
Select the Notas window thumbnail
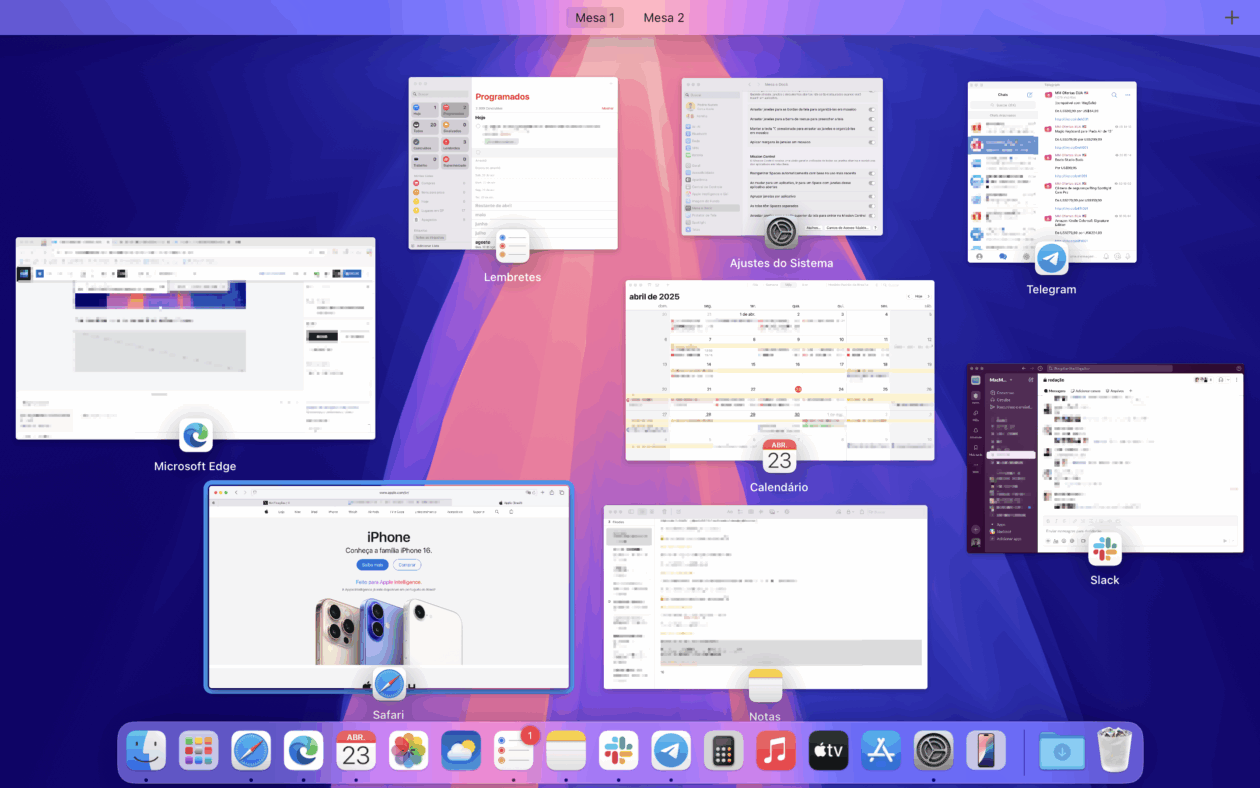point(765,597)
